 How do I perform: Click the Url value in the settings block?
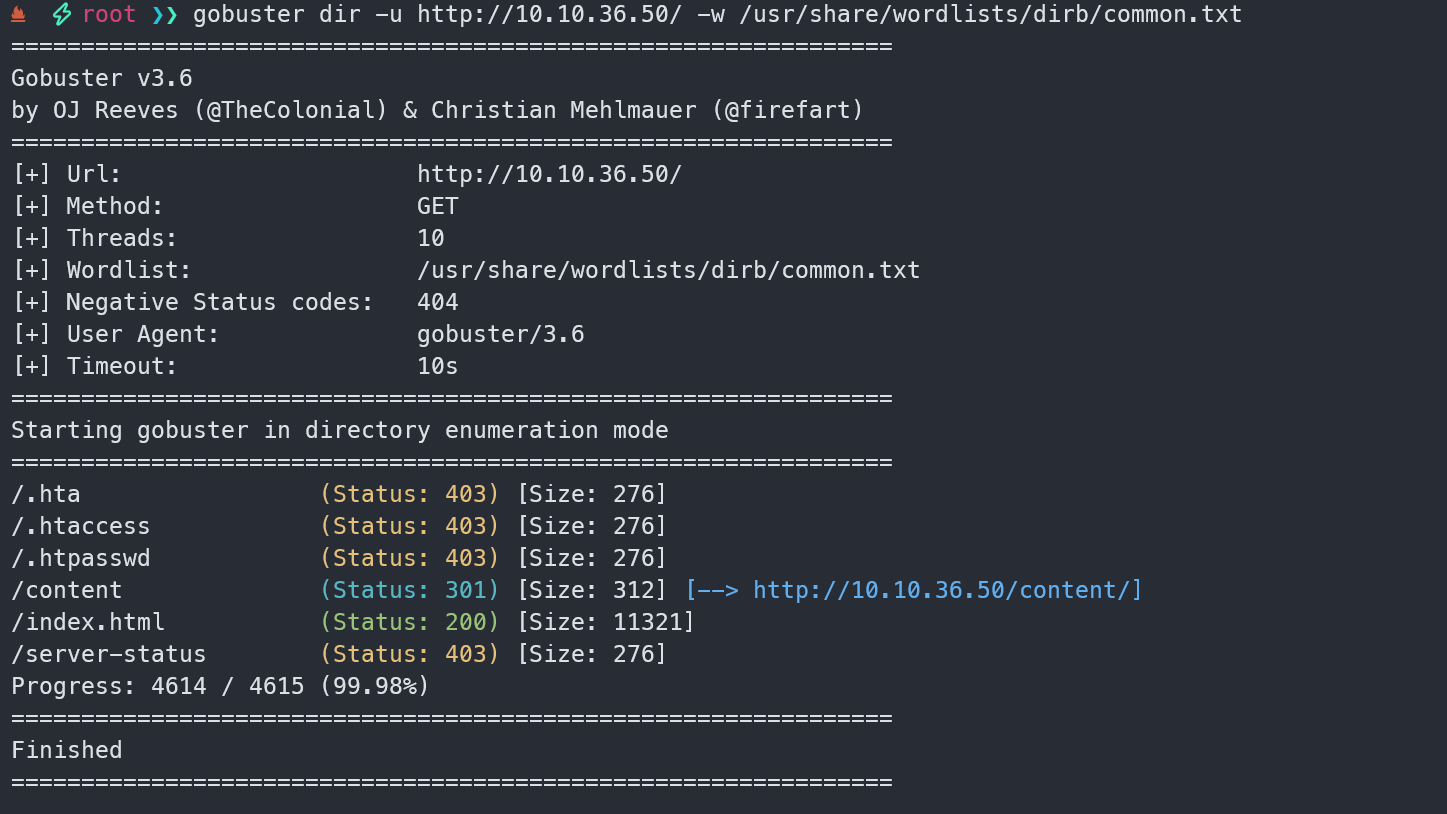point(549,174)
